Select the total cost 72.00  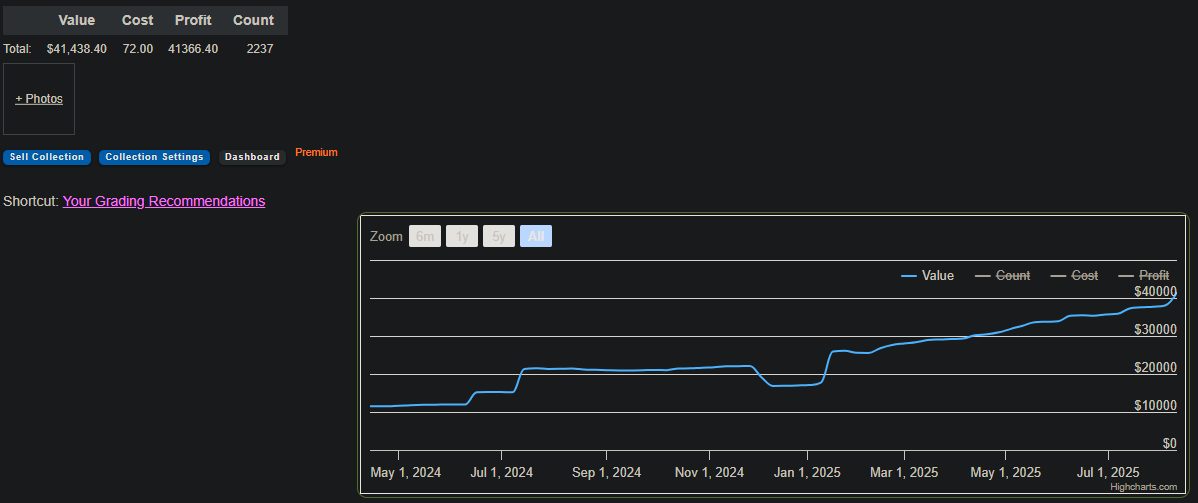(x=138, y=49)
